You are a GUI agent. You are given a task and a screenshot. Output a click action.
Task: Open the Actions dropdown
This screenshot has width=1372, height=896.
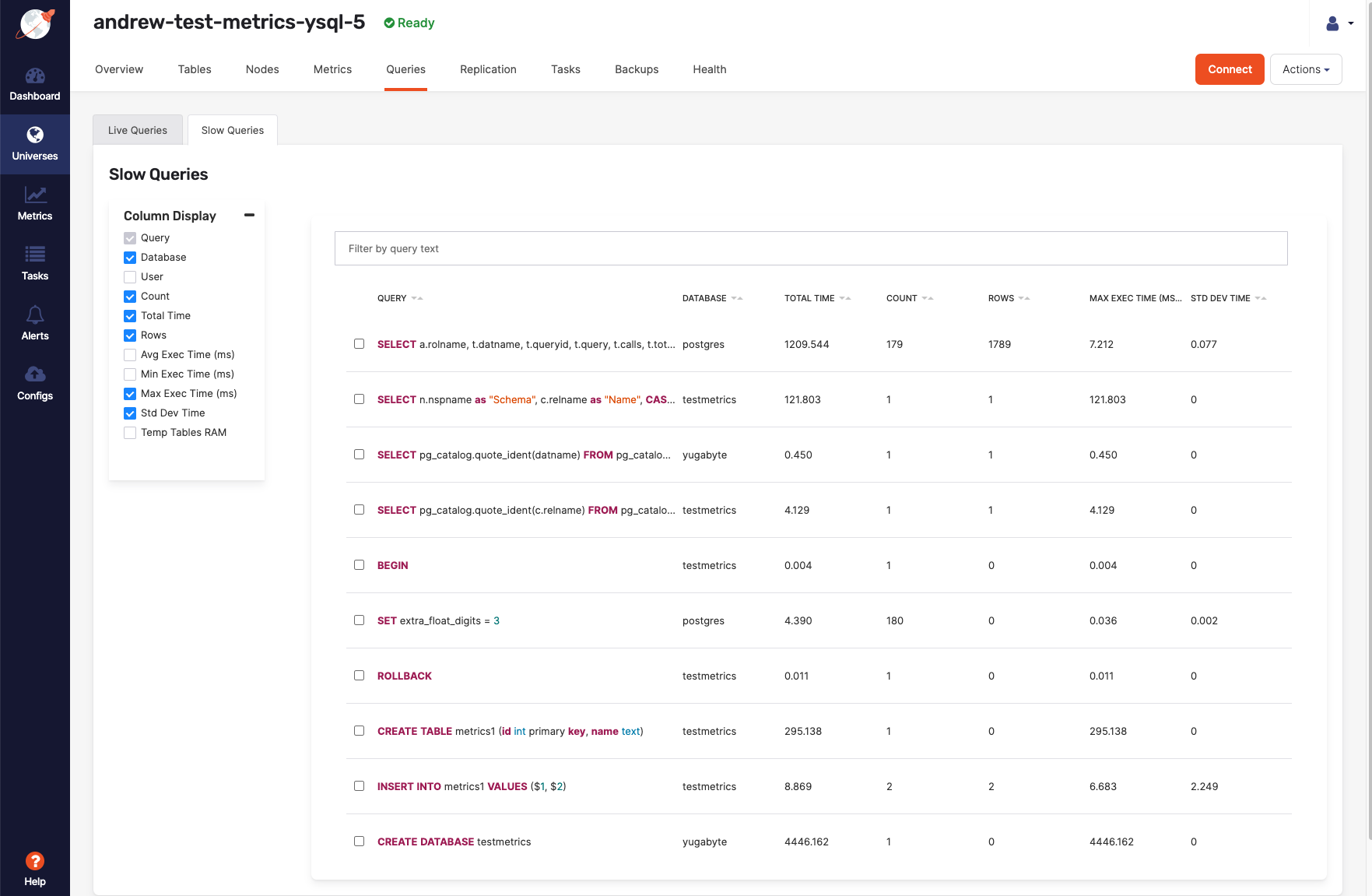click(x=1305, y=69)
